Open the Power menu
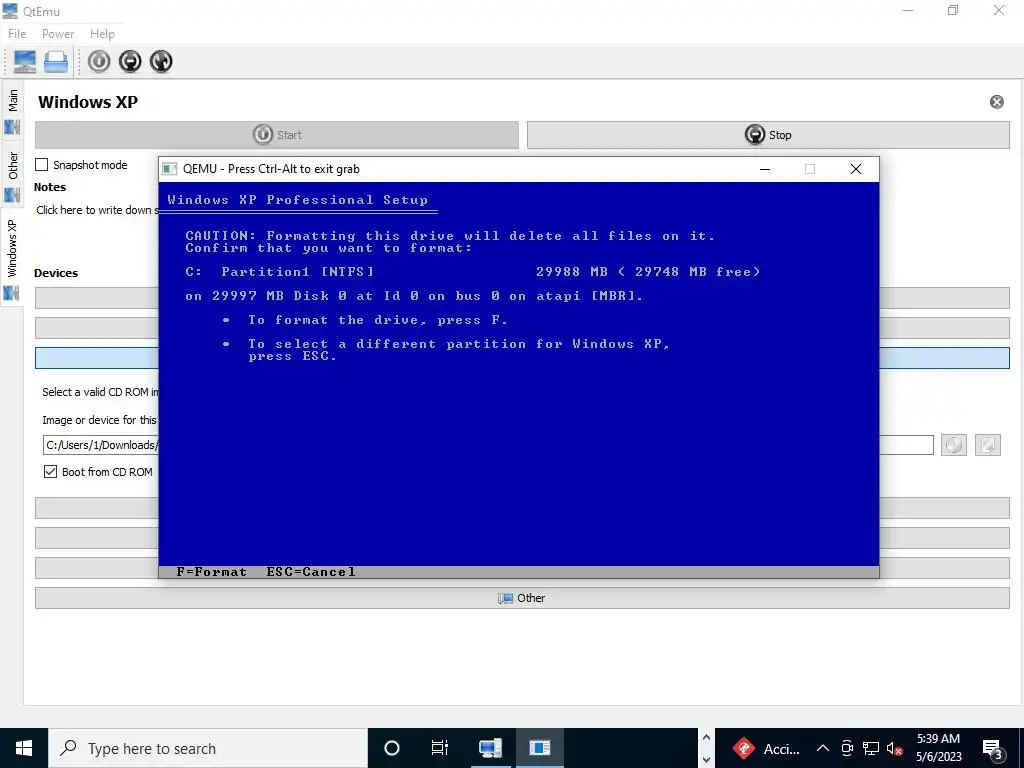Image resolution: width=1024 pixels, height=768 pixels. tap(58, 34)
